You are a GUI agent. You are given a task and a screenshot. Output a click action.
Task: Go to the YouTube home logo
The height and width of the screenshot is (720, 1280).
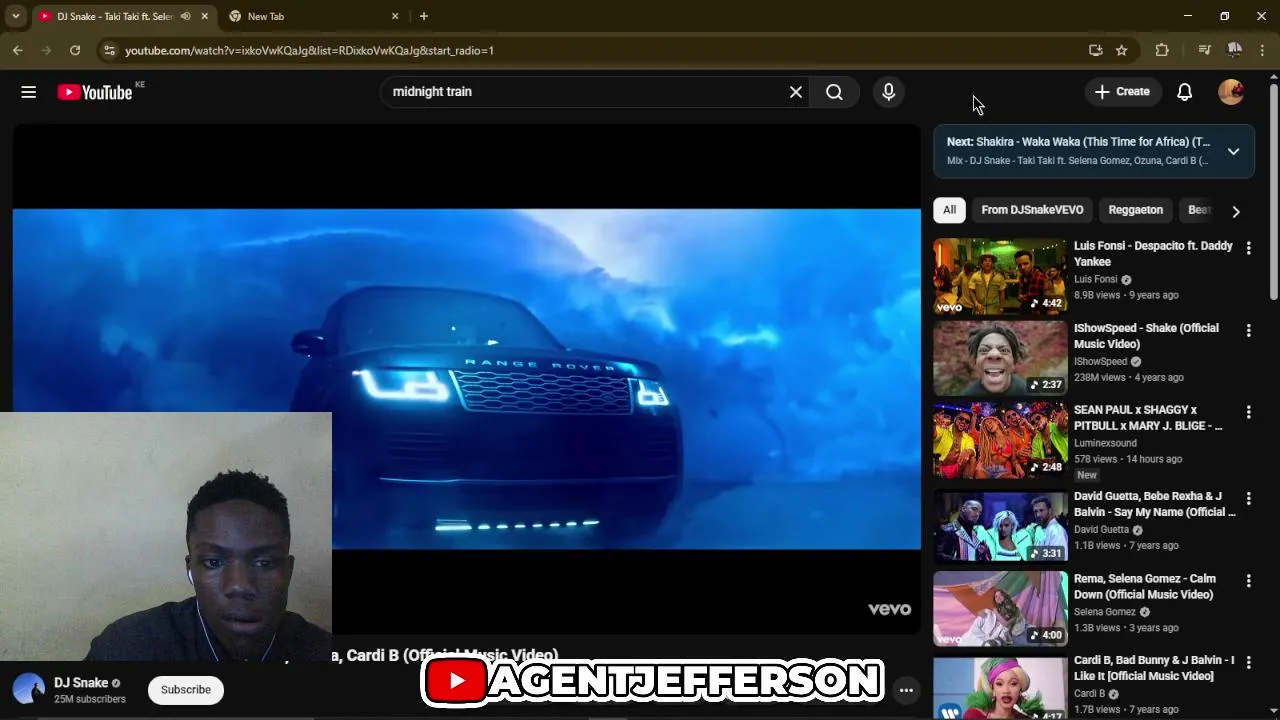[x=95, y=92]
